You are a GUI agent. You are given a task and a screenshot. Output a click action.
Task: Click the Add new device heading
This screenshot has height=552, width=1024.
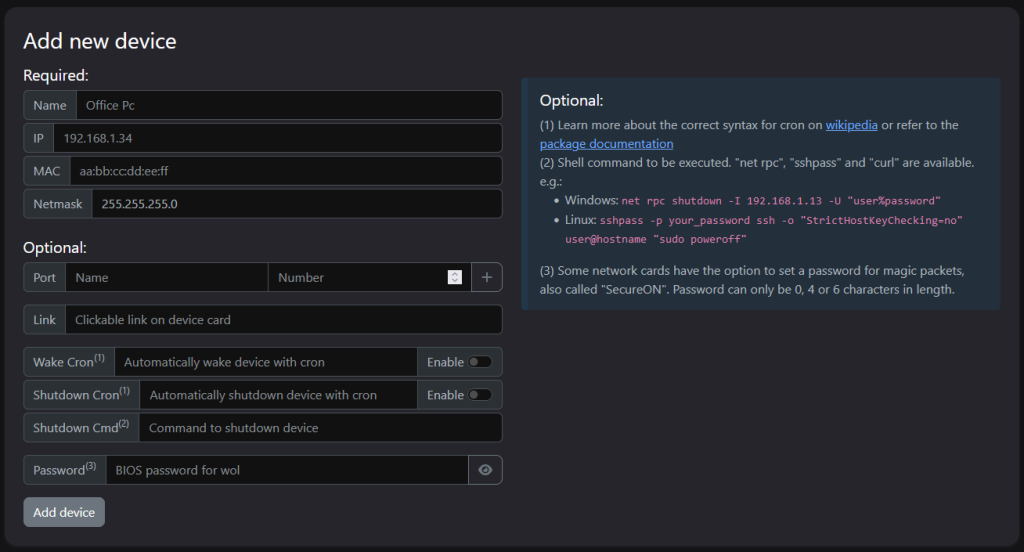[x=100, y=41]
